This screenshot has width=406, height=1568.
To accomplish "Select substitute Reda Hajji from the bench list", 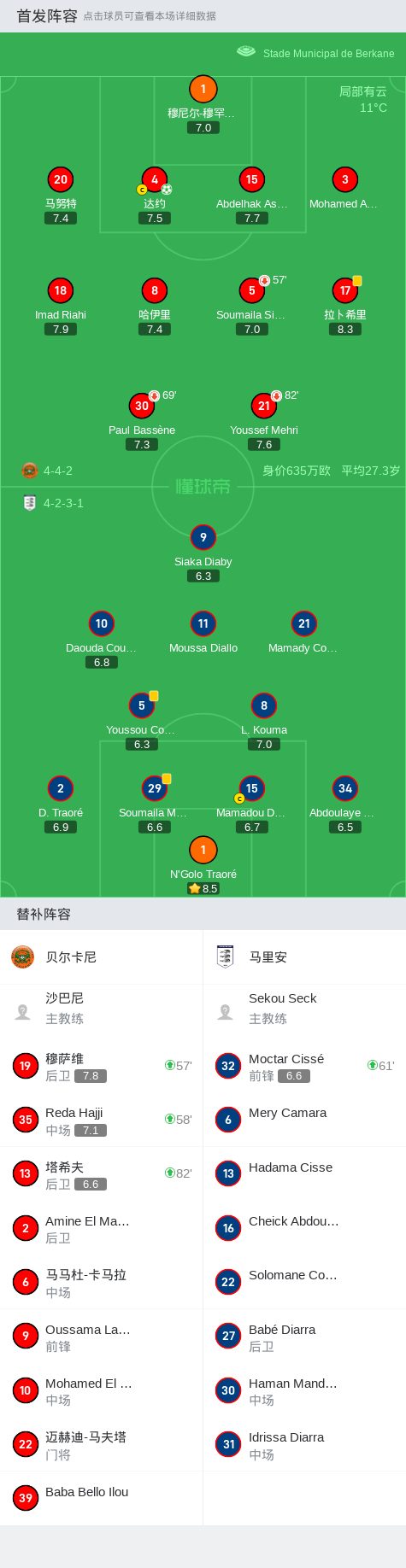I will 101,1120.
